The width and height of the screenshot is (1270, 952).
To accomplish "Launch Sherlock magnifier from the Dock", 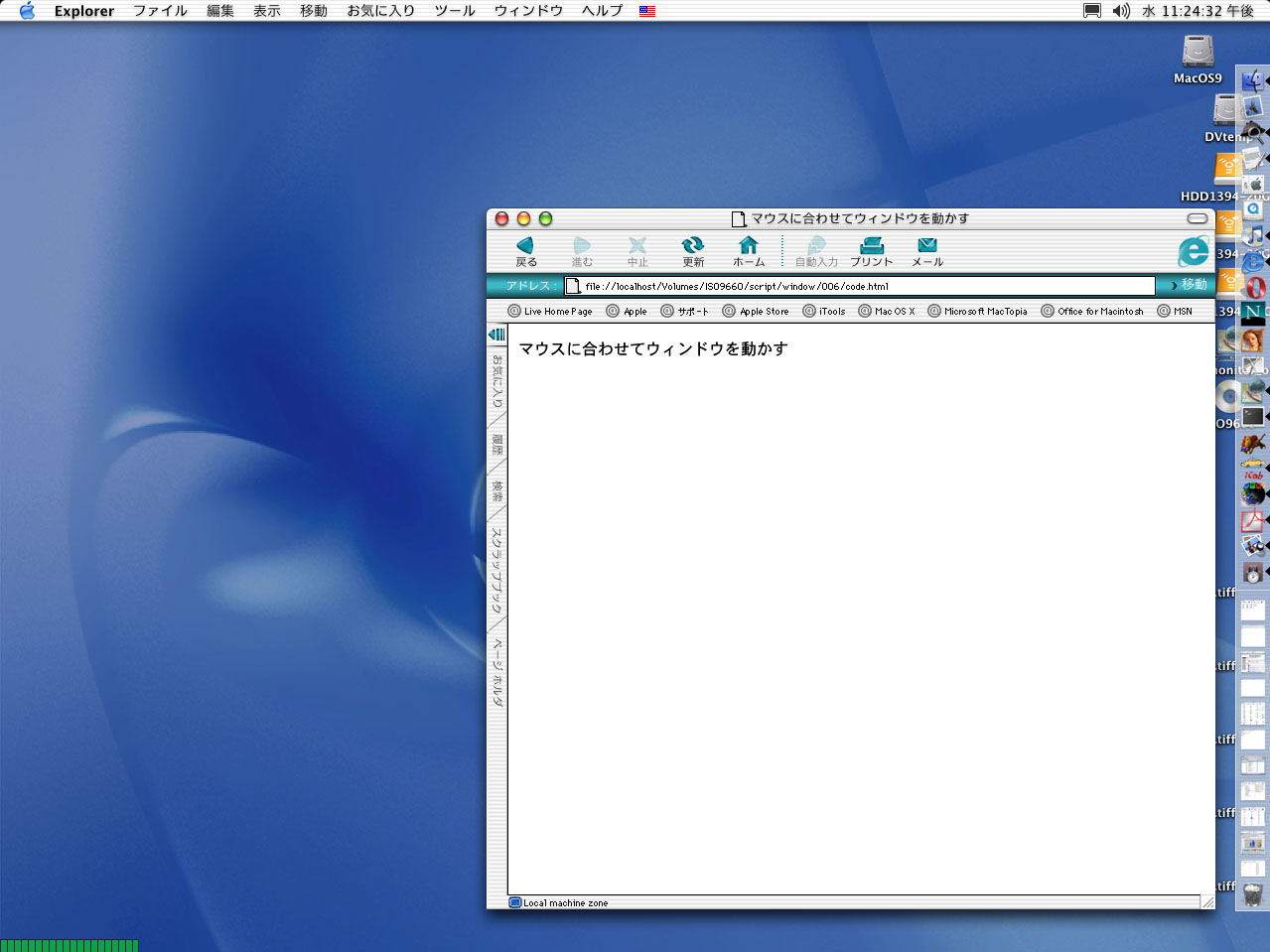I will (x=1253, y=130).
